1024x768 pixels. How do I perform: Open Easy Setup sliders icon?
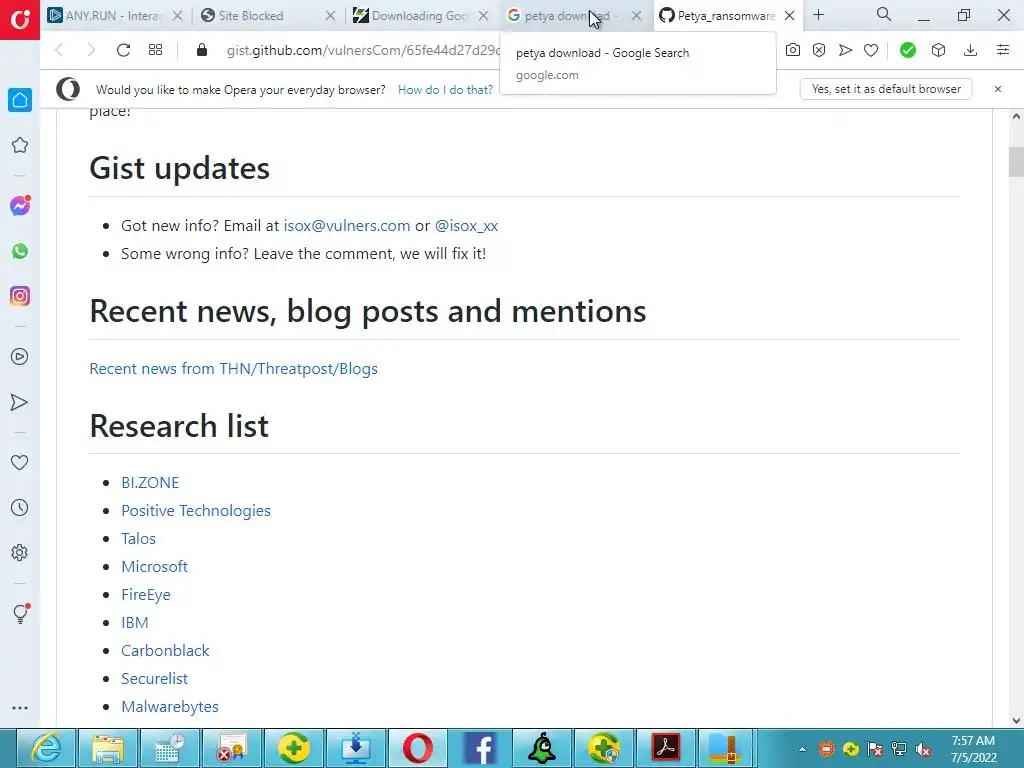(1003, 50)
